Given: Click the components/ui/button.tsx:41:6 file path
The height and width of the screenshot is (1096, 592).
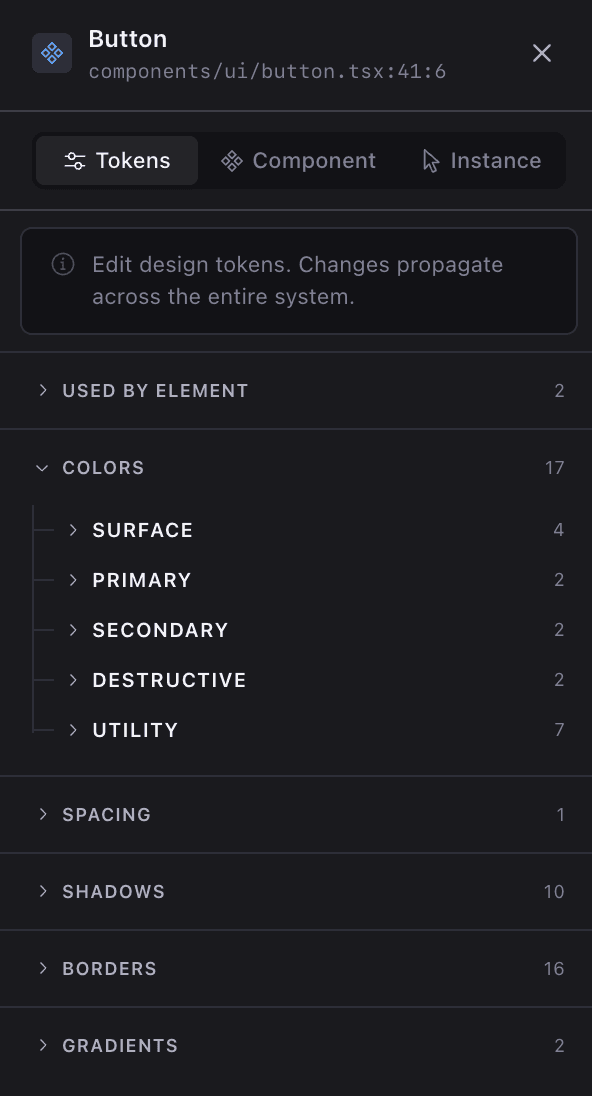Looking at the screenshot, I should tap(268, 71).
